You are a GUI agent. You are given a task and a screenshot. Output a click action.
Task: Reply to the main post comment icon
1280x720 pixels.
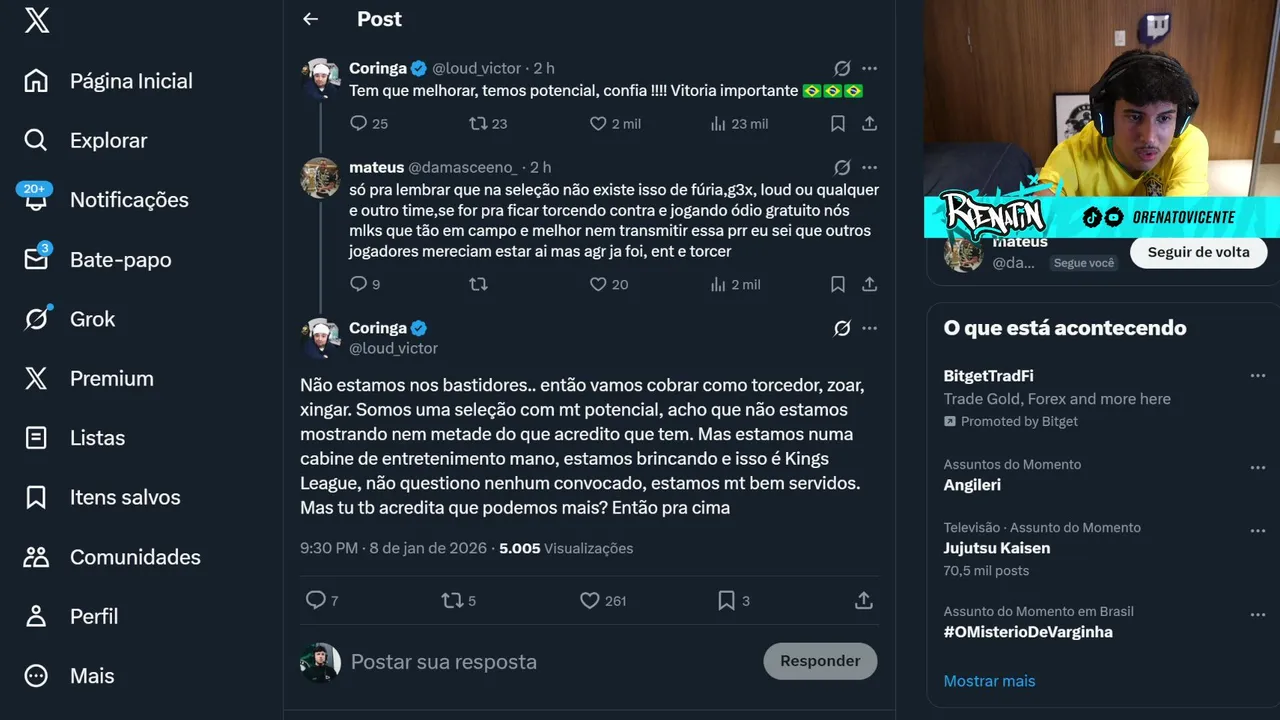click(x=316, y=600)
